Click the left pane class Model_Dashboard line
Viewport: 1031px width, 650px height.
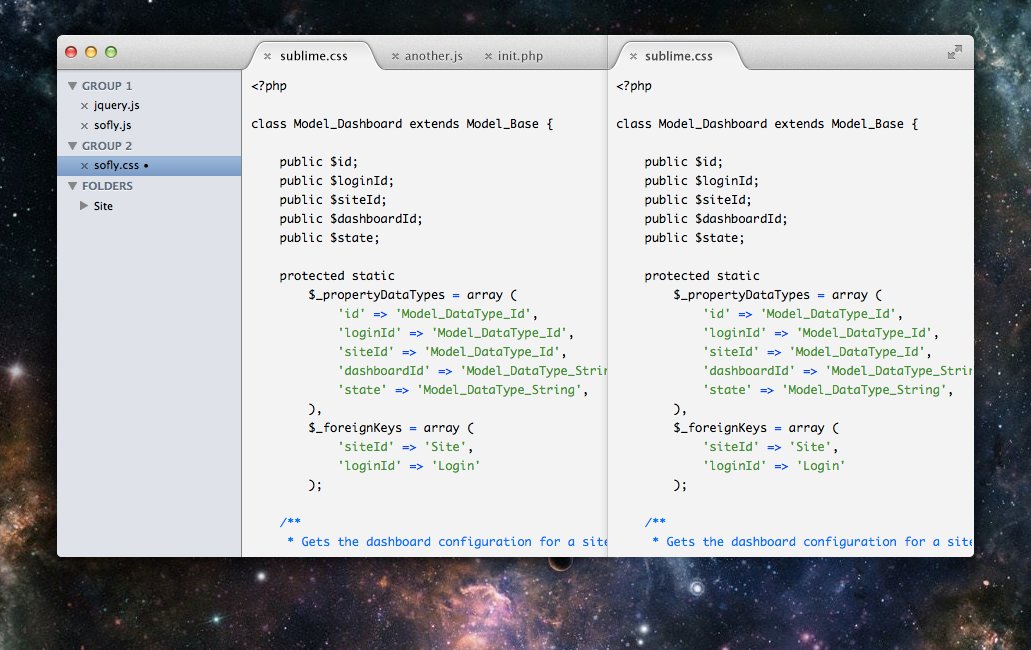[x=402, y=124]
